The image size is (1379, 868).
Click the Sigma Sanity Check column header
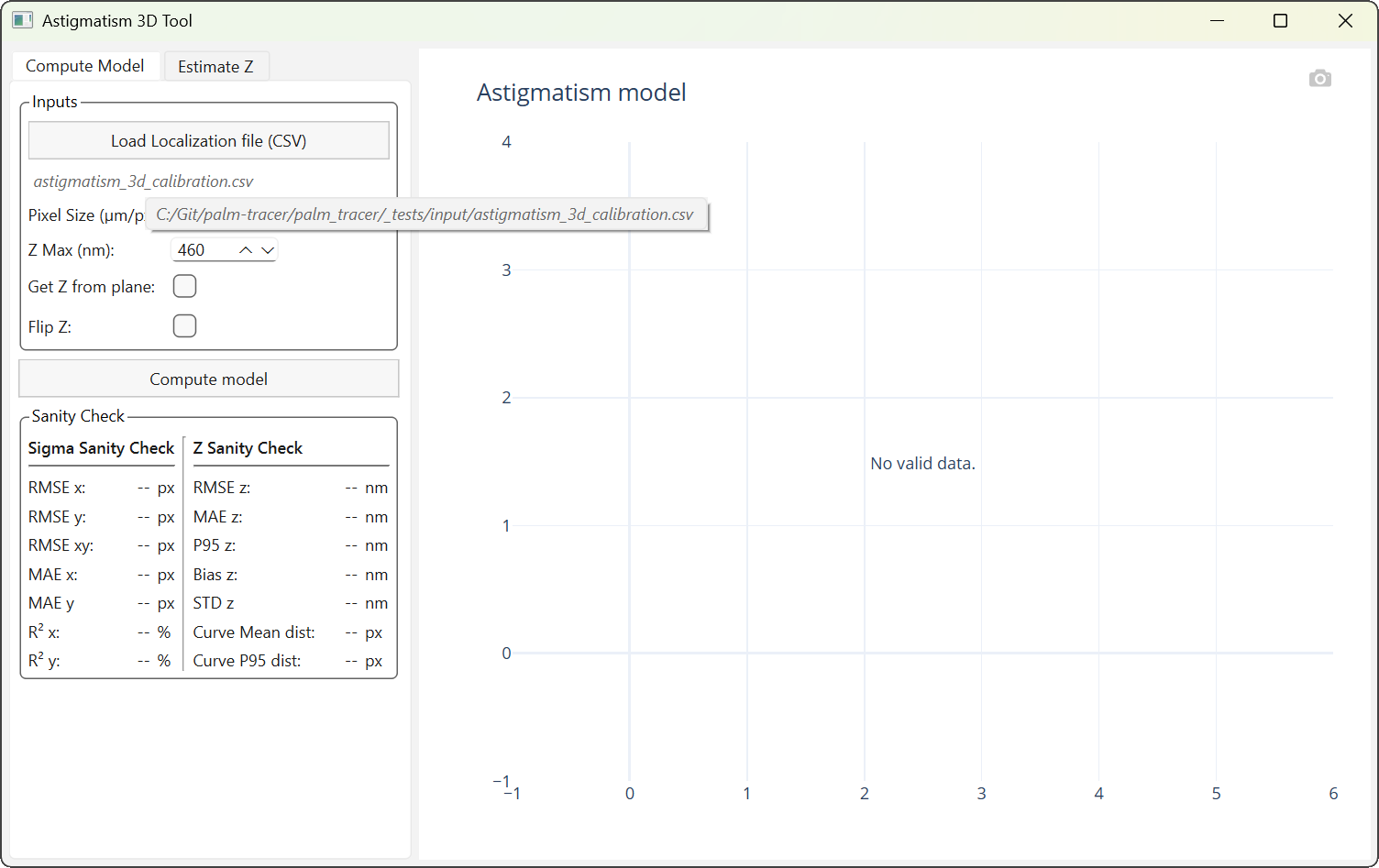tap(101, 448)
